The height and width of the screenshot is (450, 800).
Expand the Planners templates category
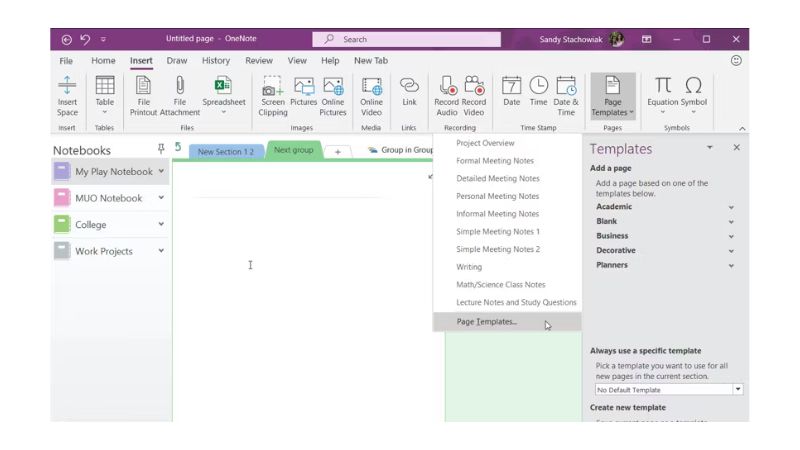pos(731,266)
